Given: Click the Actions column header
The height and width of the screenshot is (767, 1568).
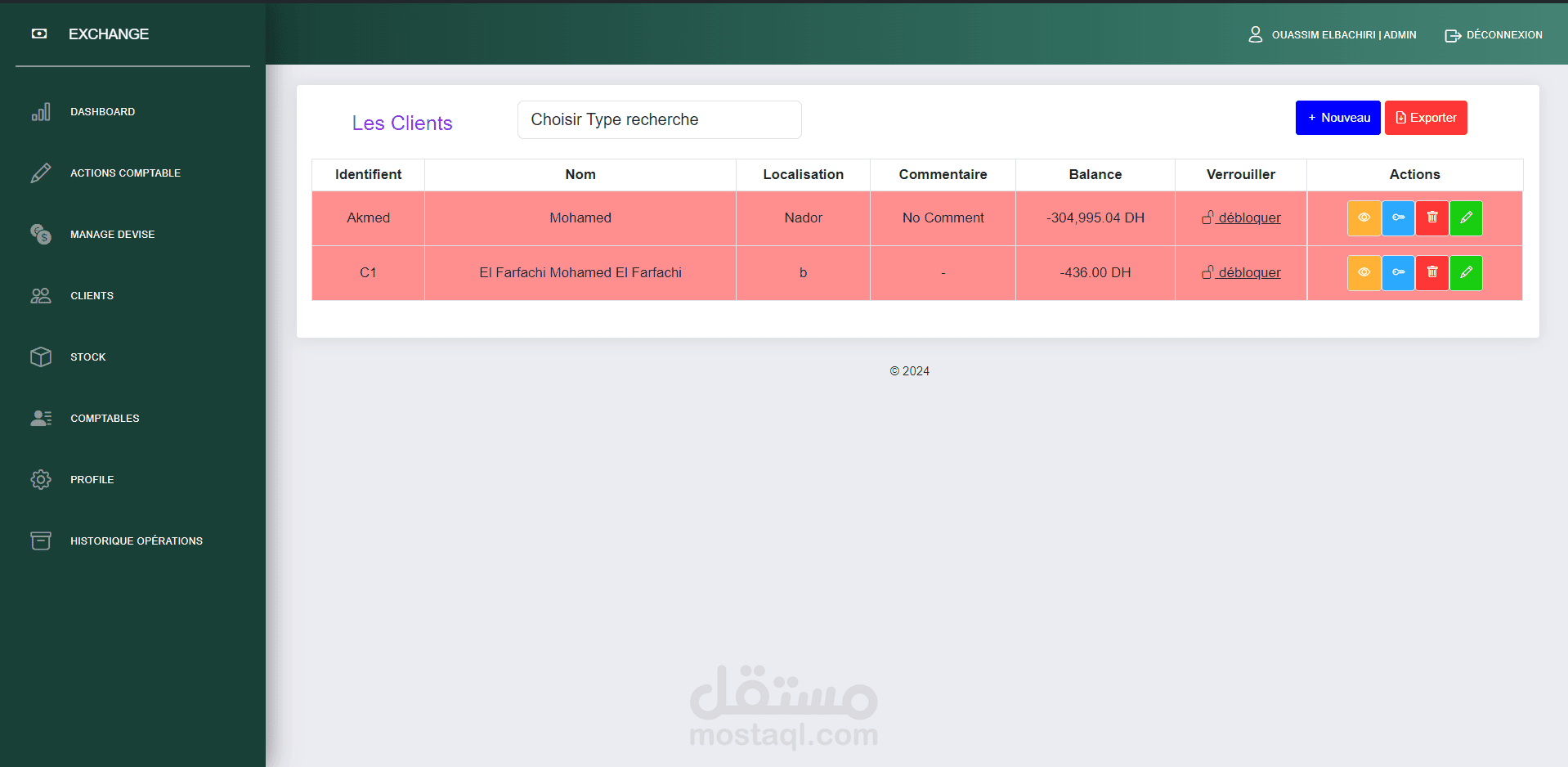Looking at the screenshot, I should [1414, 174].
